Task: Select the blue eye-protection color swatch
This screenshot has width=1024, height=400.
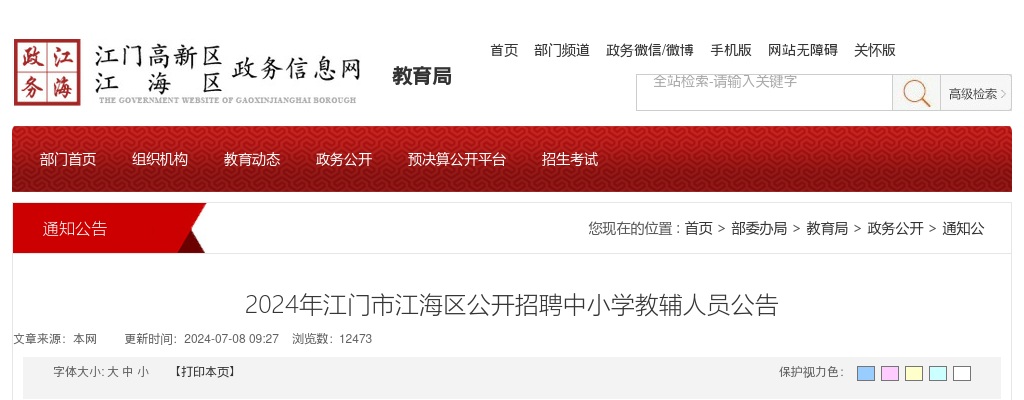Action: [x=866, y=373]
